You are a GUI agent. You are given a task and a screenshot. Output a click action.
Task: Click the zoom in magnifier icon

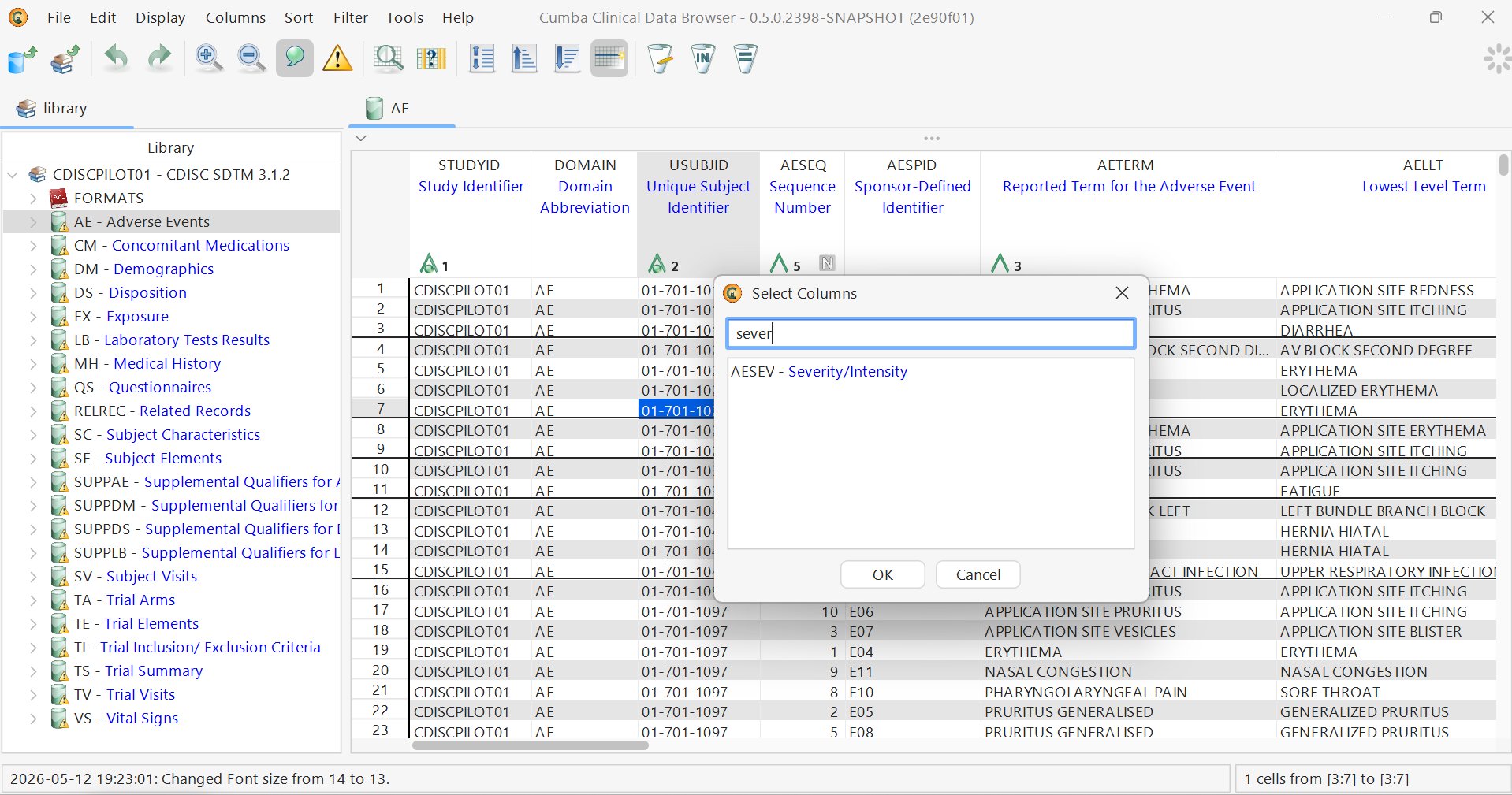(208, 58)
